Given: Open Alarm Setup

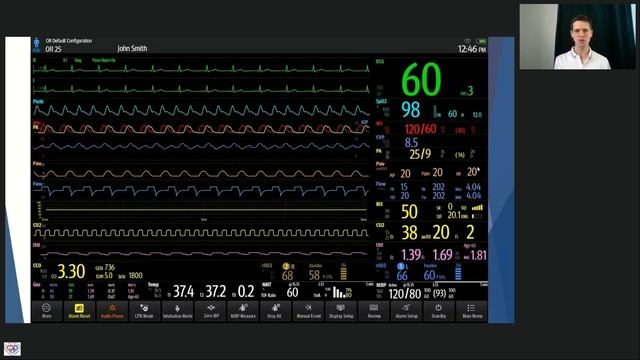Looking at the screenshot, I should (x=407, y=311).
